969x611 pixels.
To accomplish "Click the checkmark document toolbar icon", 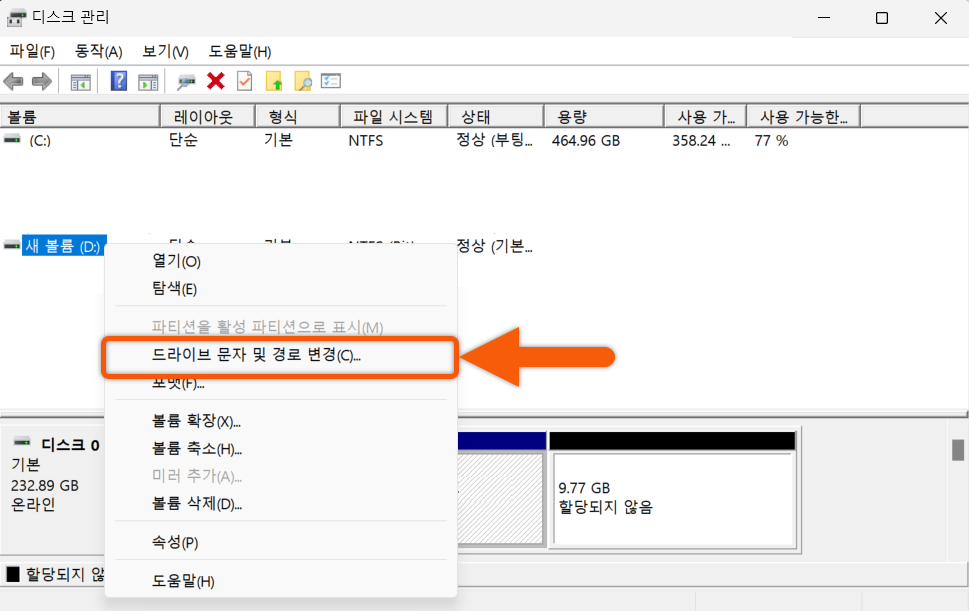I will pyautogui.click(x=246, y=81).
